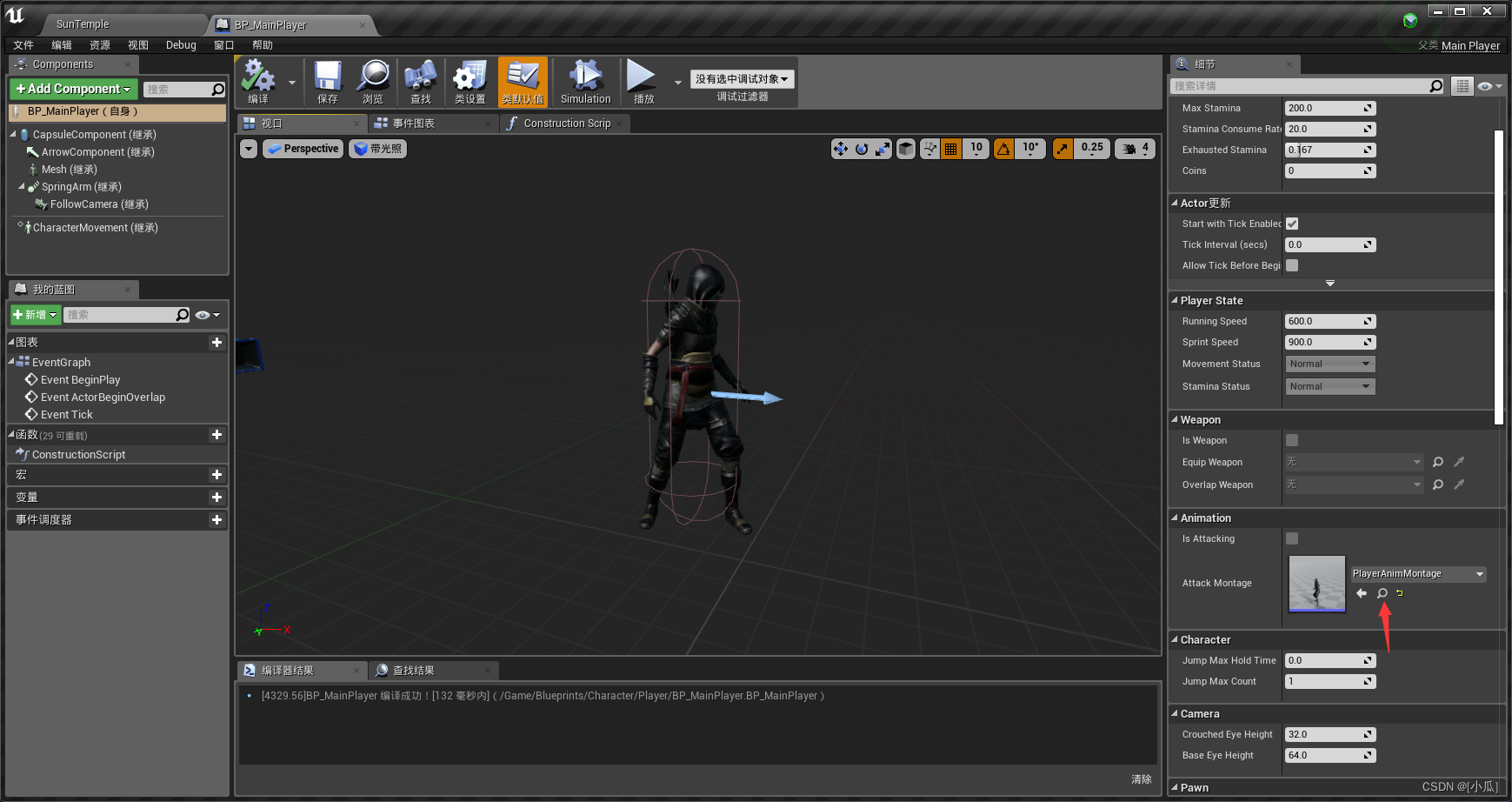The image size is (1512, 802).
Task: Open camera speed setting in viewport
Action: click(x=1136, y=149)
